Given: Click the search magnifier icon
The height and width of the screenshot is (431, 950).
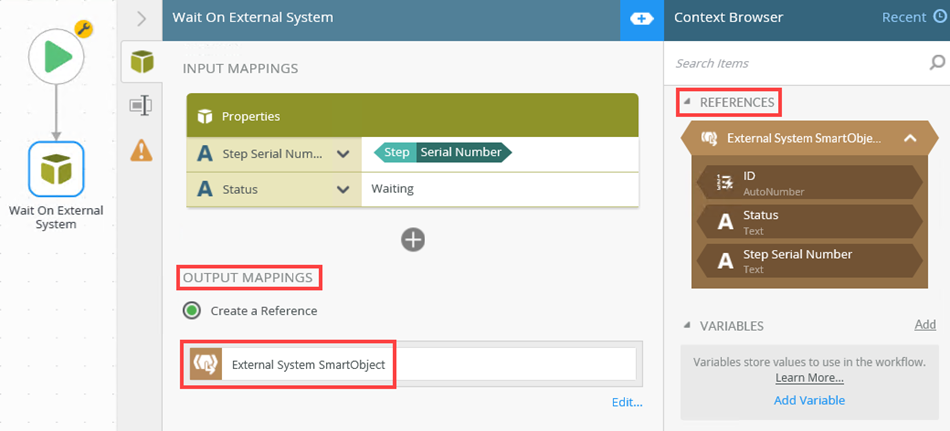Looking at the screenshot, I should (937, 63).
